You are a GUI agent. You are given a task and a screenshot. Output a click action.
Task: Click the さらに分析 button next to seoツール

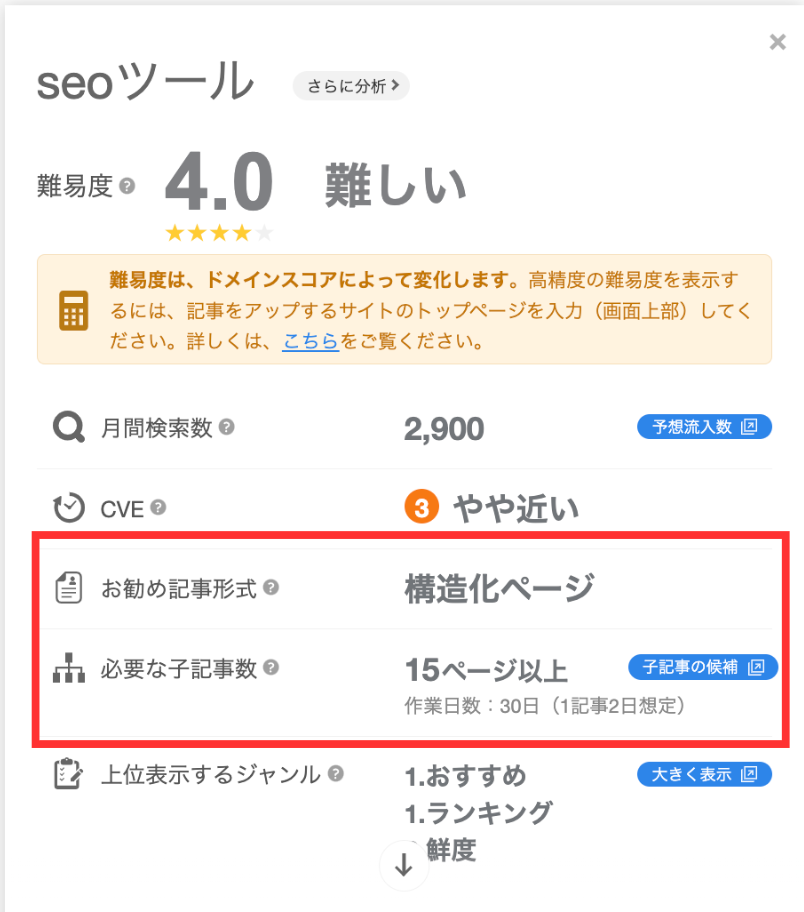click(350, 86)
